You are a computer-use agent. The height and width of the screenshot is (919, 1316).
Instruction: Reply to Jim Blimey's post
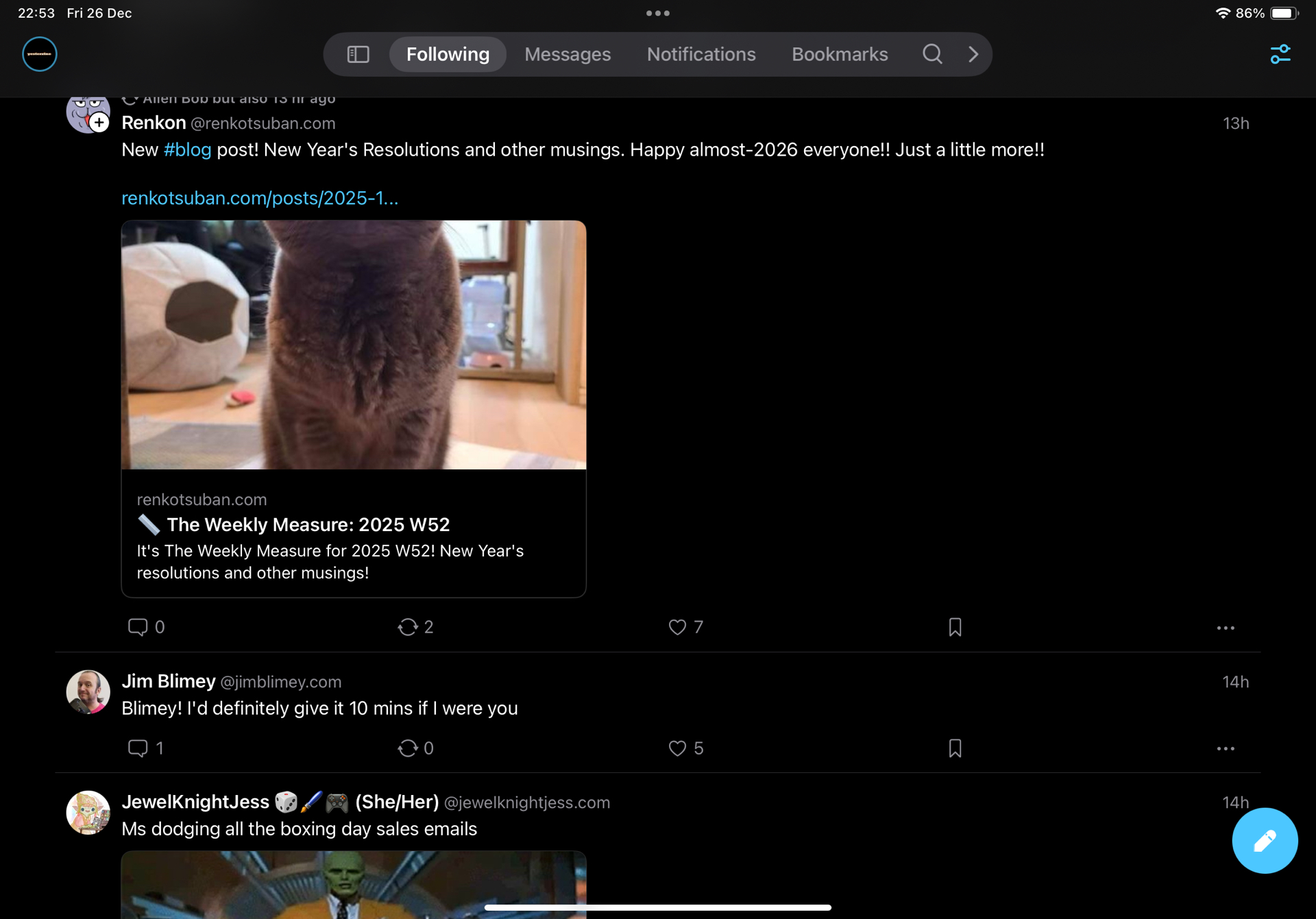(x=138, y=748)
